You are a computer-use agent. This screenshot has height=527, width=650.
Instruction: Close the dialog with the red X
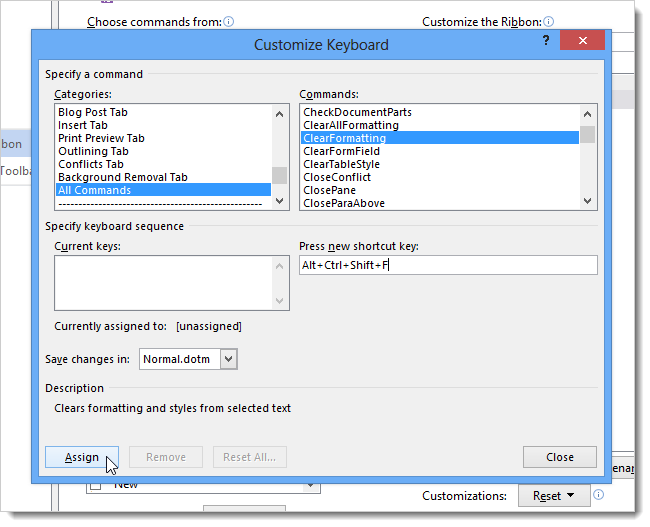pos(582,40)
